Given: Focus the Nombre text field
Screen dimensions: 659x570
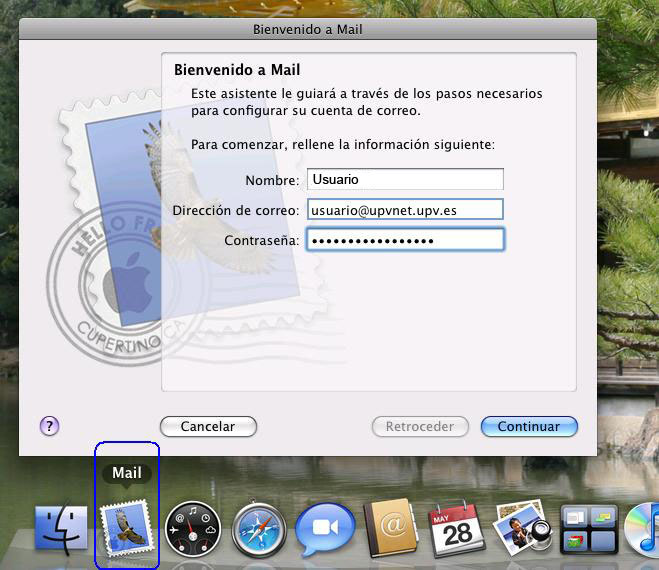Looking at the screenshot, I should click(404, 179).
